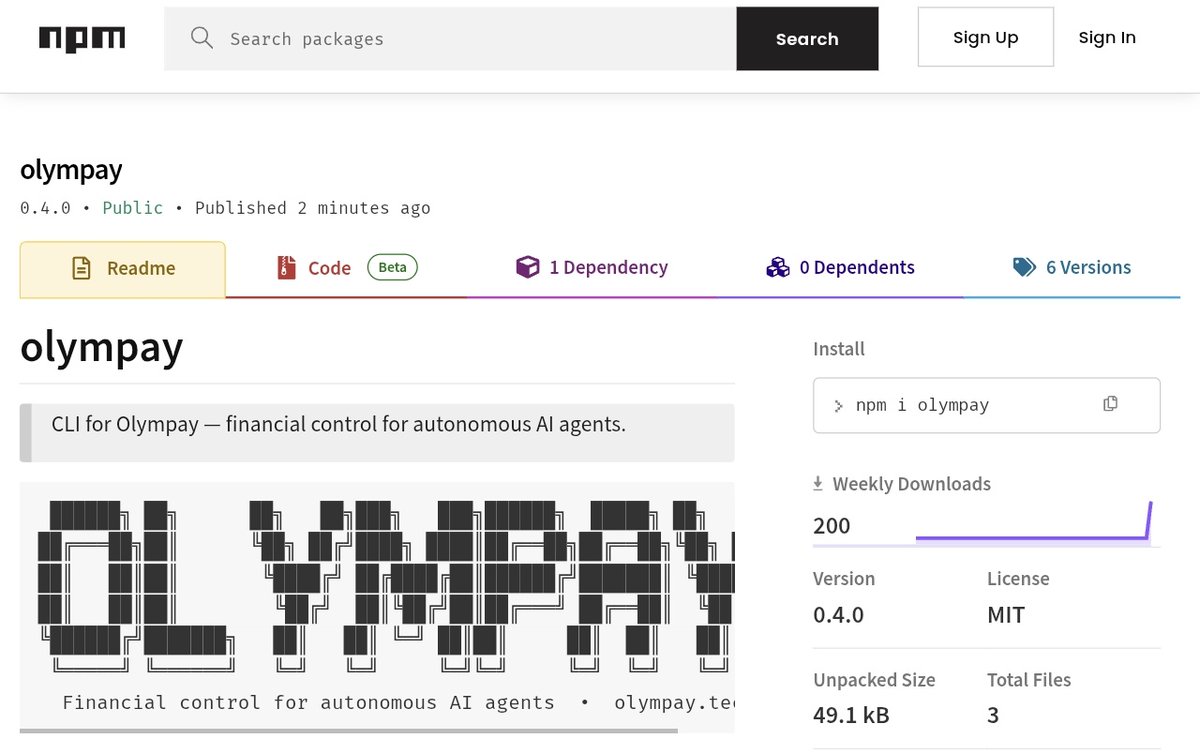
Task: Open the 6 Versions tab
Action: click(1072, 268)
